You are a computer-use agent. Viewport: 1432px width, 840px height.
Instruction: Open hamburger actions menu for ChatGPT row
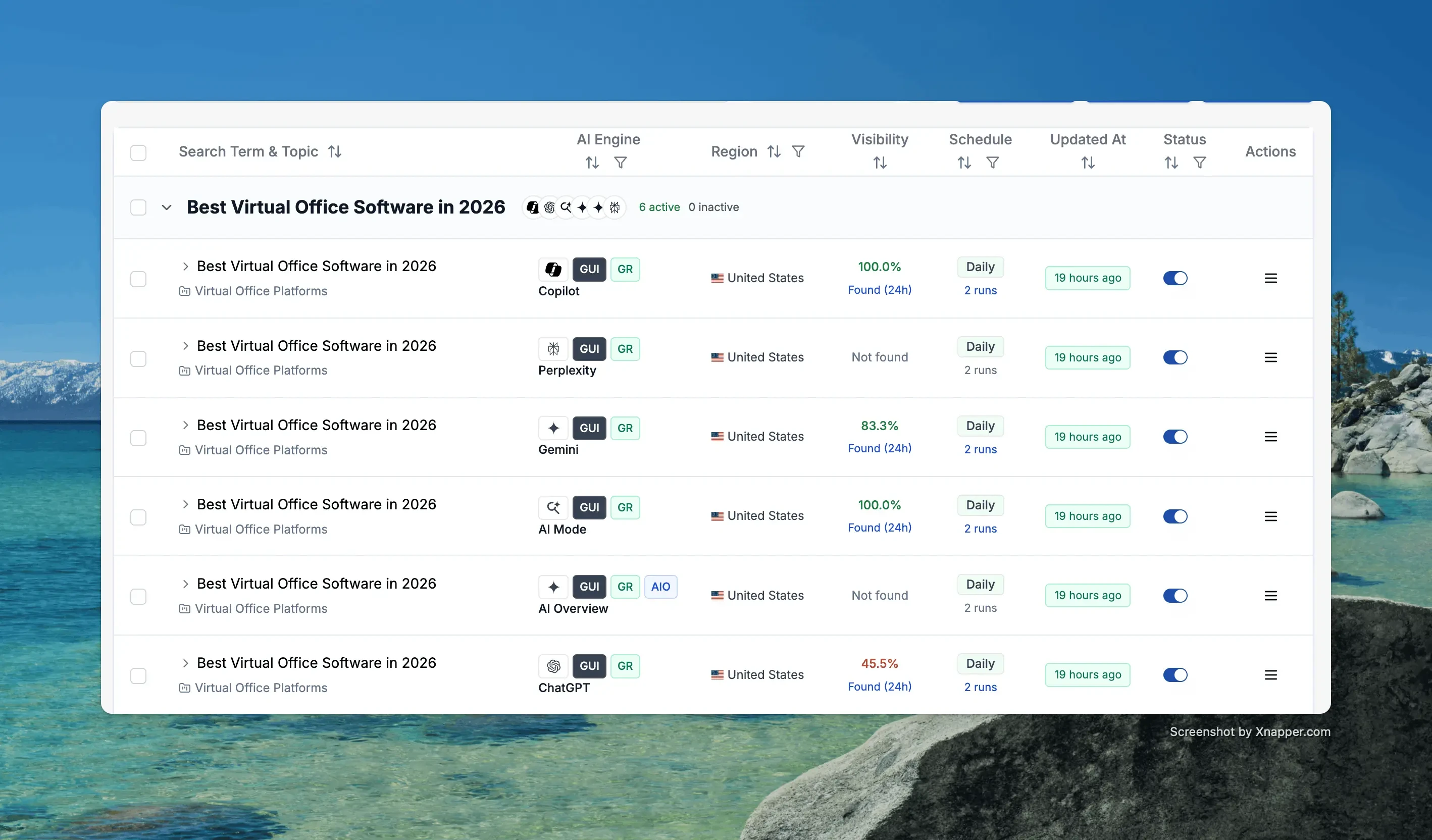pos(1270,675)
